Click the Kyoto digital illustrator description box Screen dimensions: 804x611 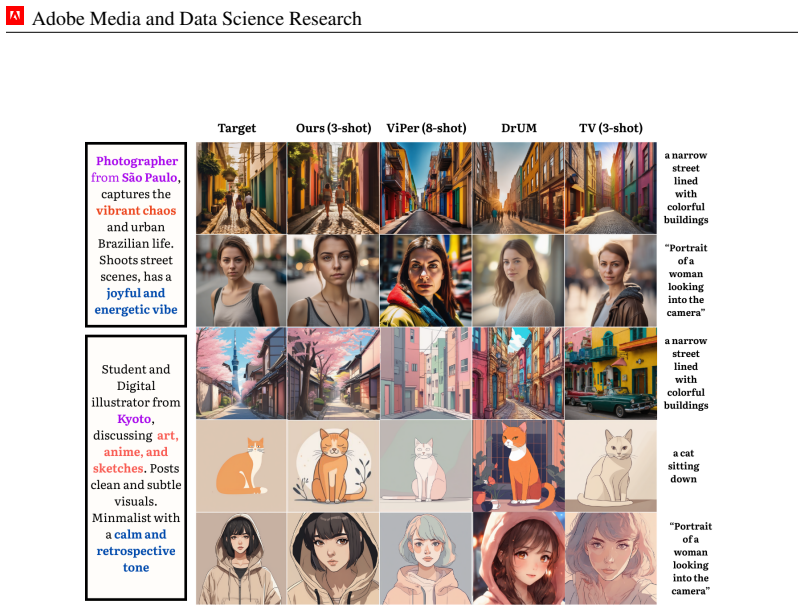point(136,468)
